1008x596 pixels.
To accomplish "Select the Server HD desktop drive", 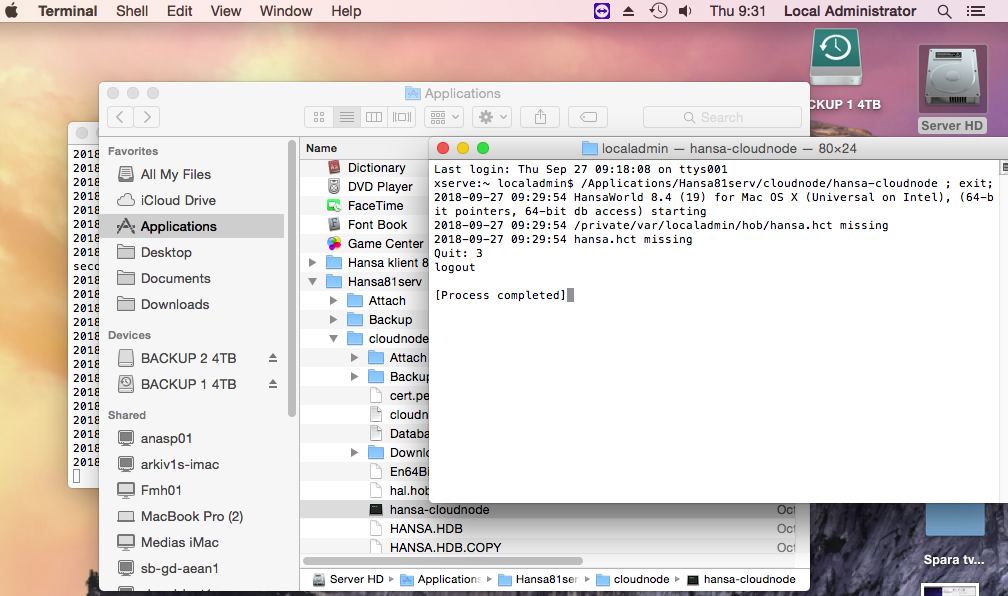I will [952, 89].
